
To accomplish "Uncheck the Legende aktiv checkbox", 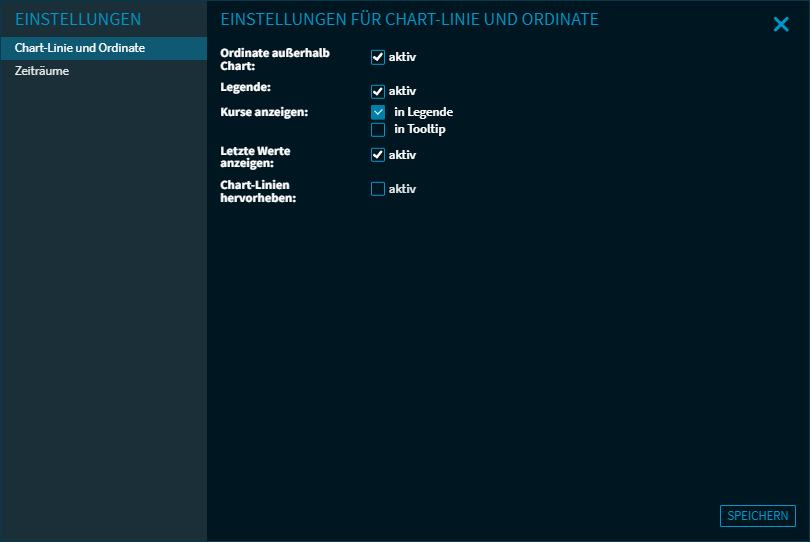I will [378, 91].
